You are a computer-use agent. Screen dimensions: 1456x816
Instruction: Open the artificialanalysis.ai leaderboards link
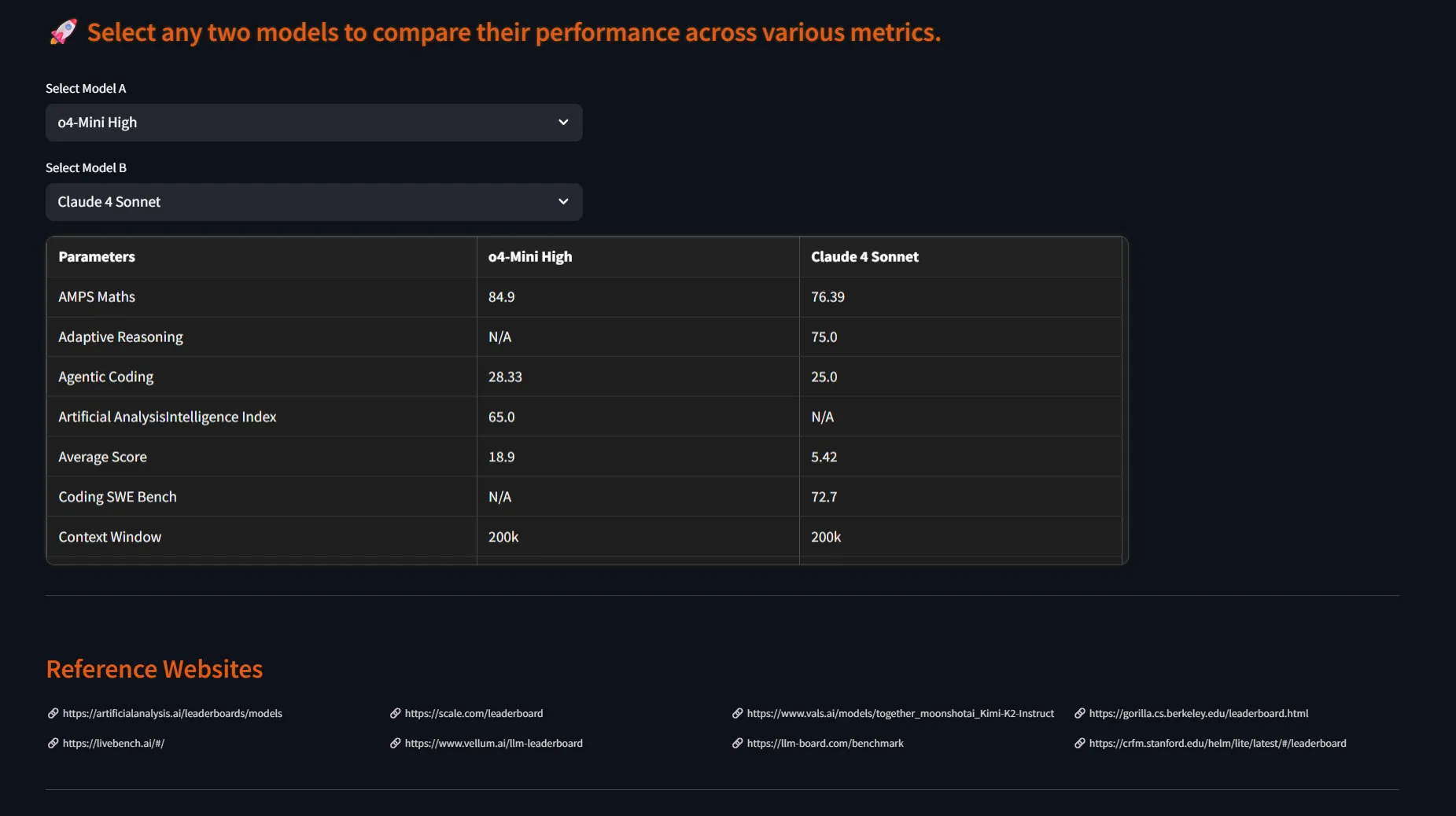coord(172,714)
